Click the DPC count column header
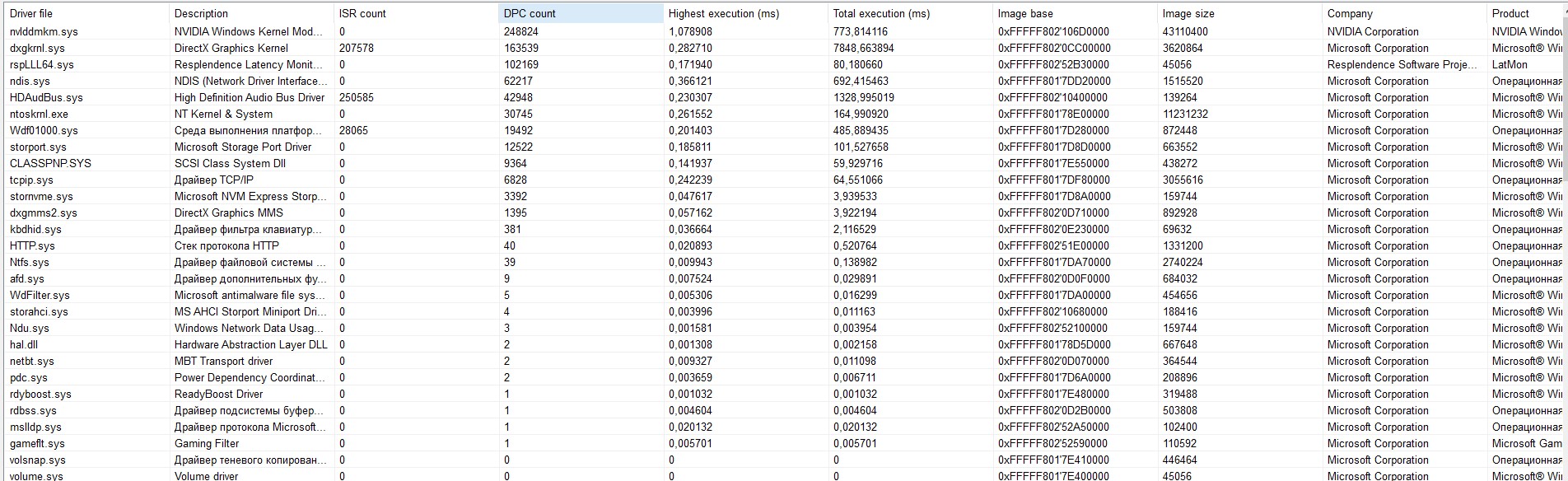Viewport: 1568px width, 481px height. click(530, 13)
